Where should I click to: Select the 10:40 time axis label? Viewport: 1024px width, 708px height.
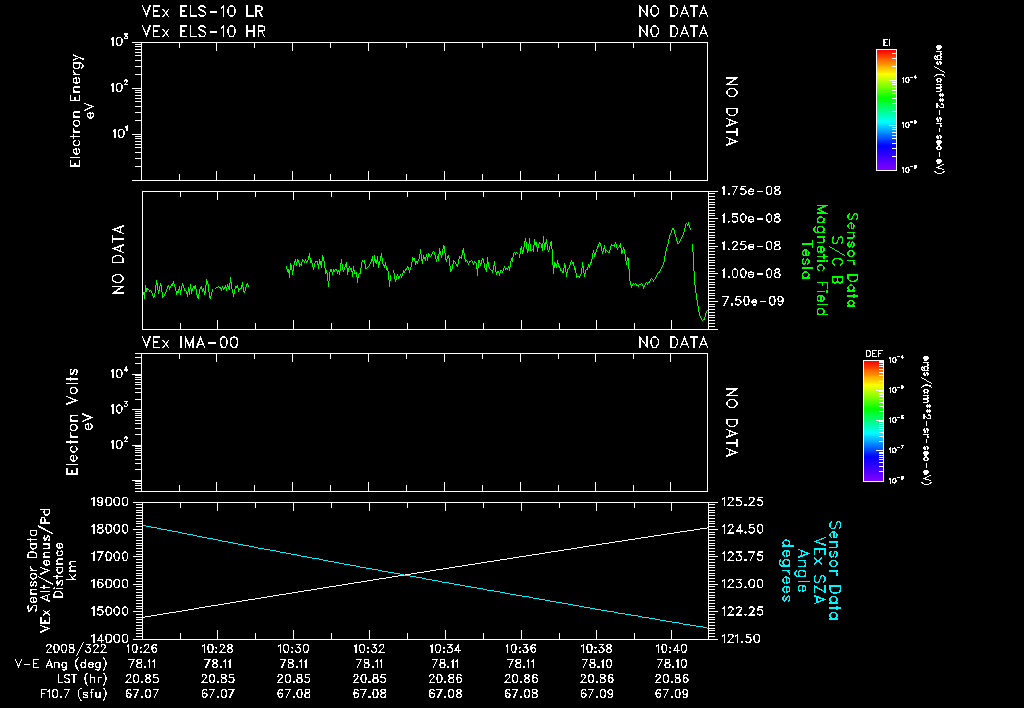671,648
